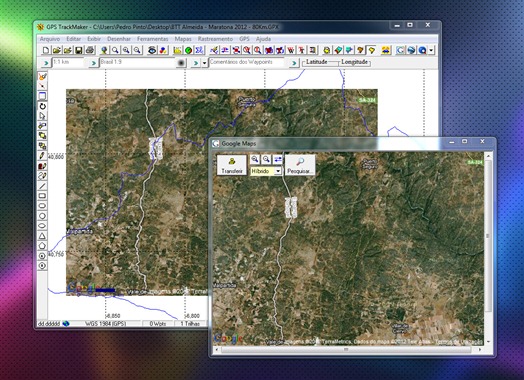Open the Desenhar menu

point(119,39)
